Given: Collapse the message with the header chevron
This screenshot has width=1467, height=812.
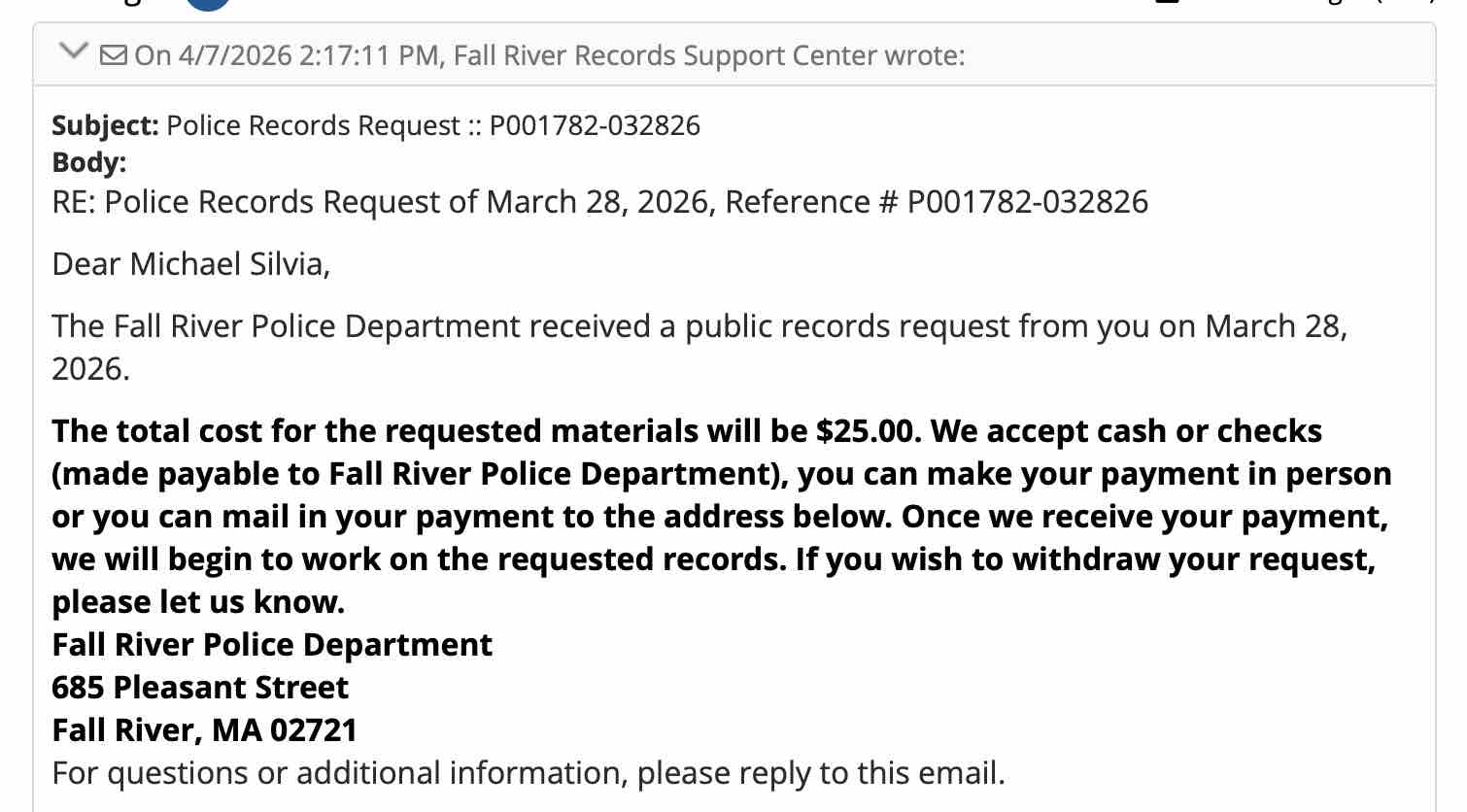Looking at the screenshot, I should coord(74,51).
